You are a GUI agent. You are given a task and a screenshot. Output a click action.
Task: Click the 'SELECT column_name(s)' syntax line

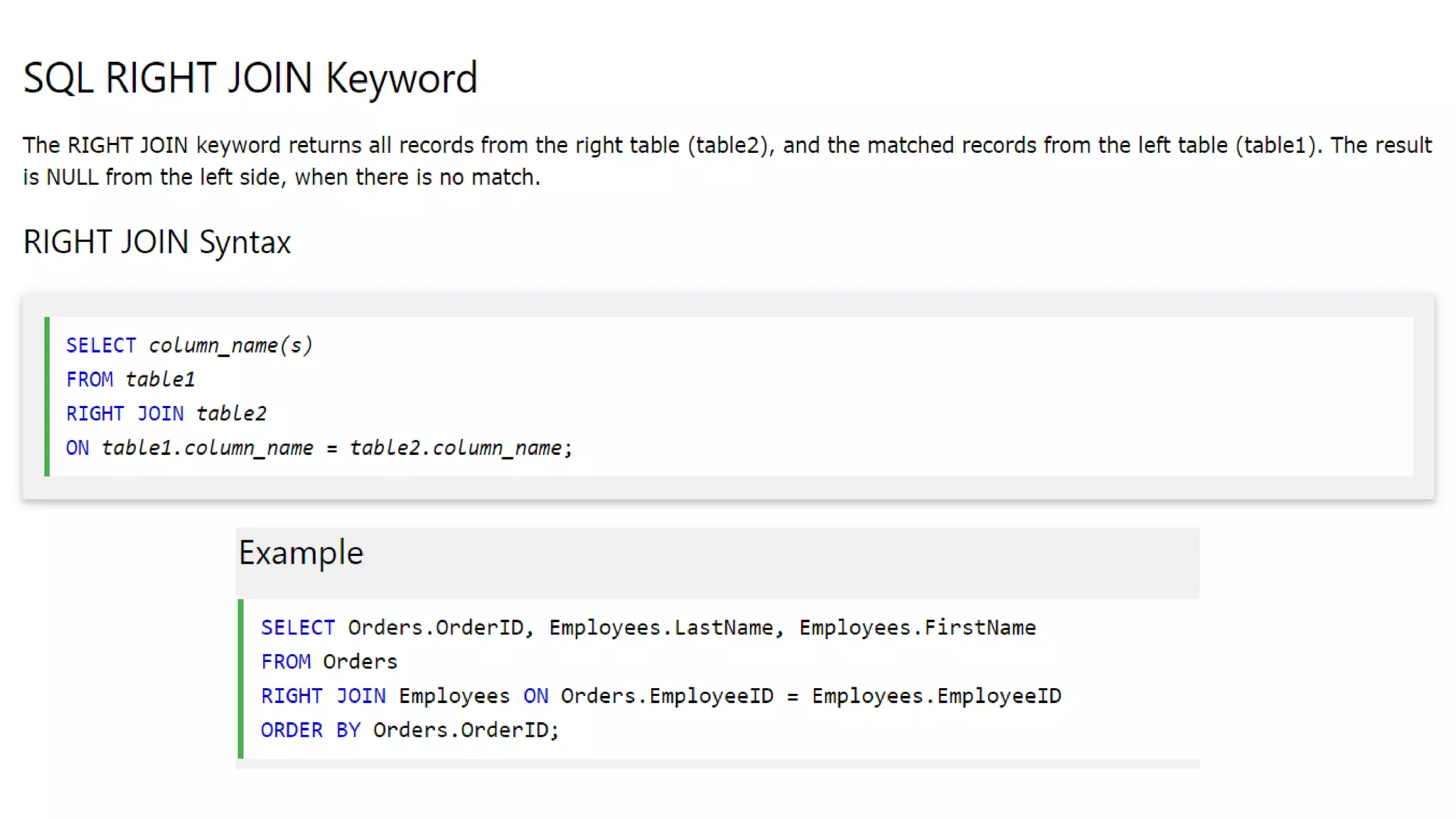189,346
